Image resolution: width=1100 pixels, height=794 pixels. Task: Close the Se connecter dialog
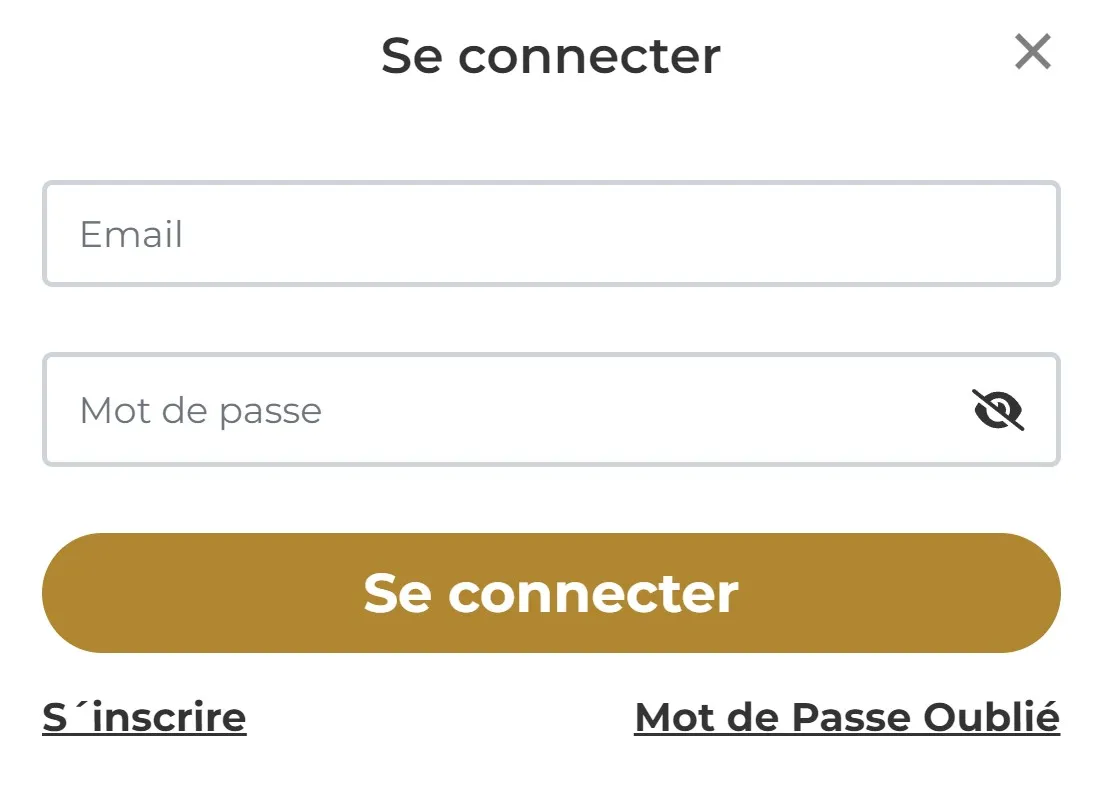(x=1032, y=52)
